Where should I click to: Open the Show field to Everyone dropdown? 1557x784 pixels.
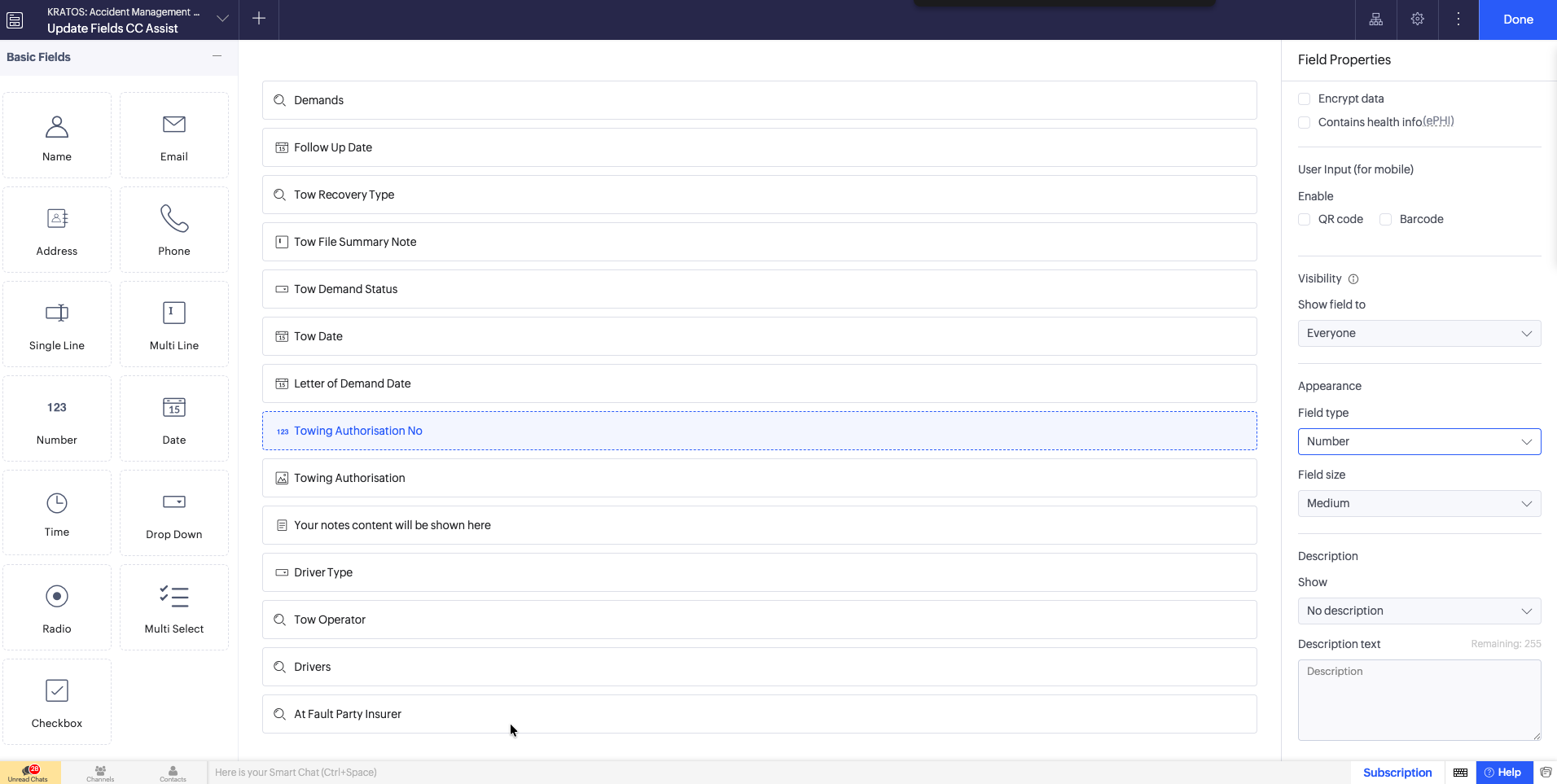1419,333
